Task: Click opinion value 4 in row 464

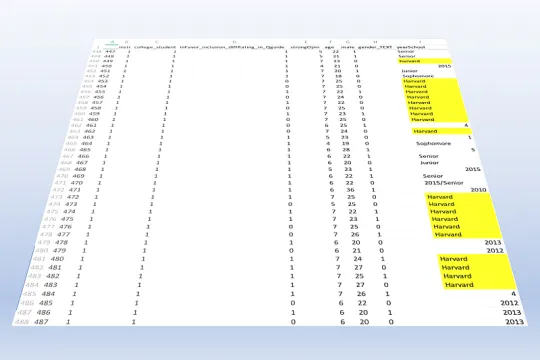Action: tap(328, 143)
